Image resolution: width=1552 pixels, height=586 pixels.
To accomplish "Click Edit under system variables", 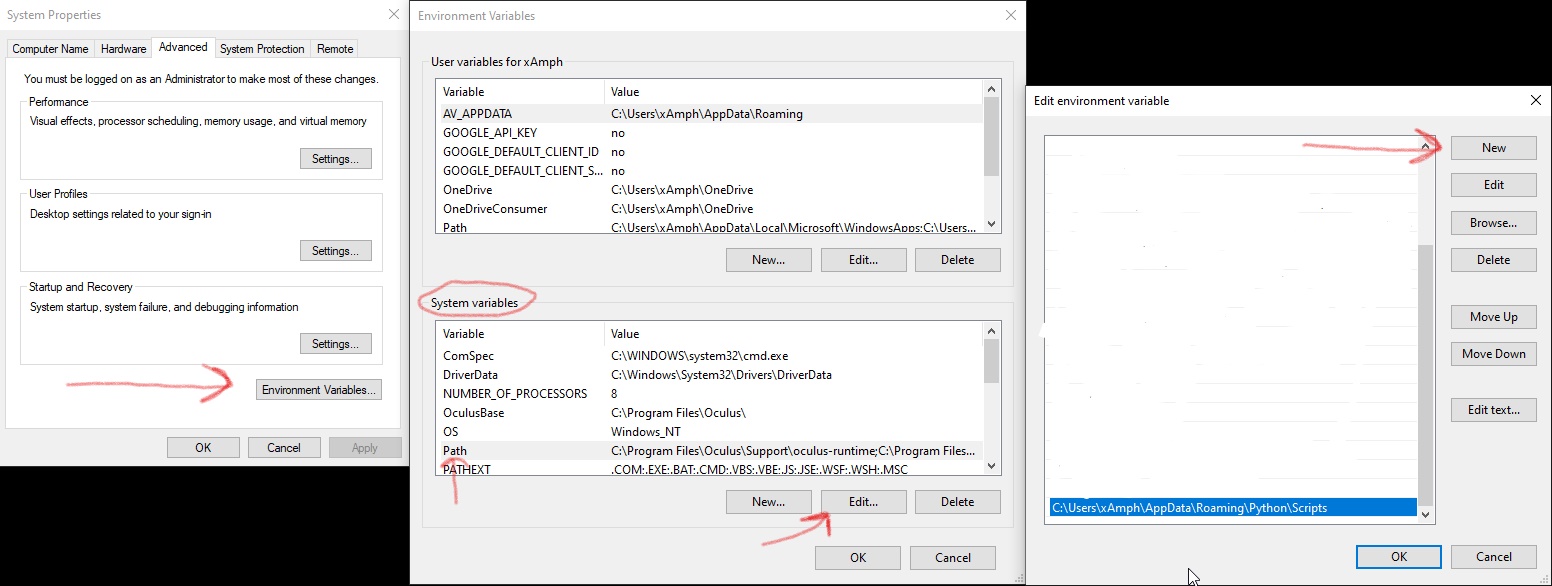I will [863, 502].
